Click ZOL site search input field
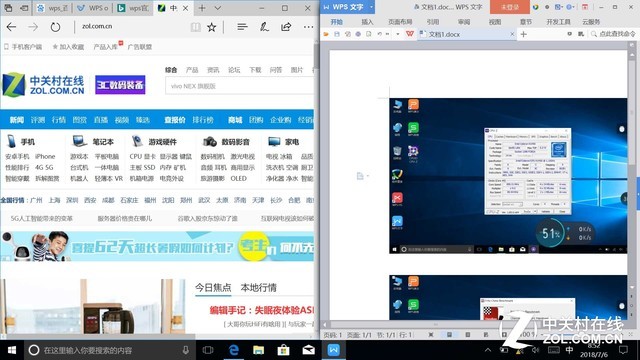 (x=240, y=86)
